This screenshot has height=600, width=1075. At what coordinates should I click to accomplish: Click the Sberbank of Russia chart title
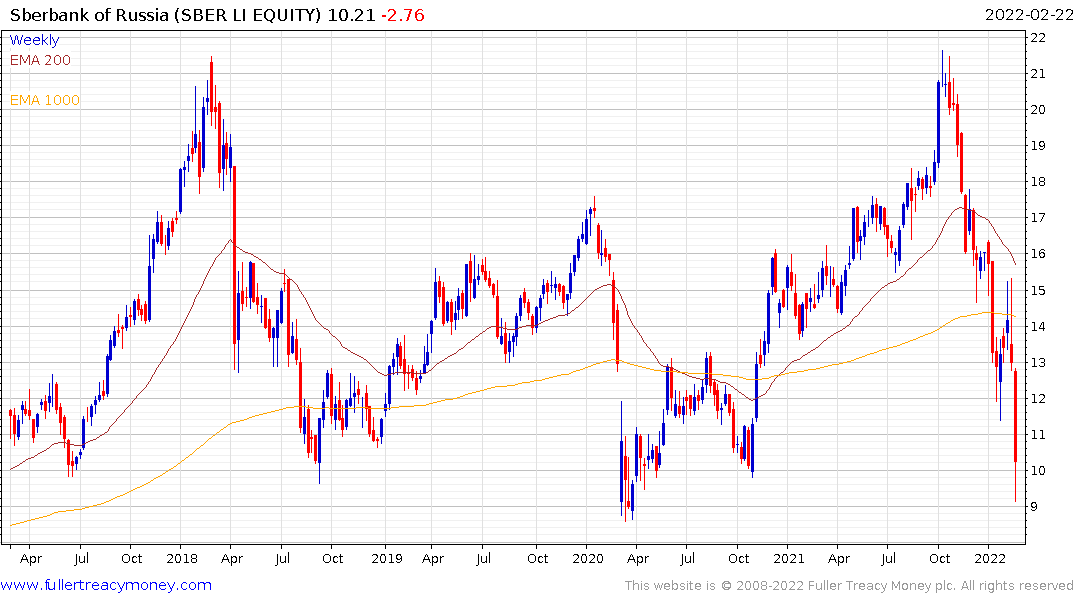165,15
